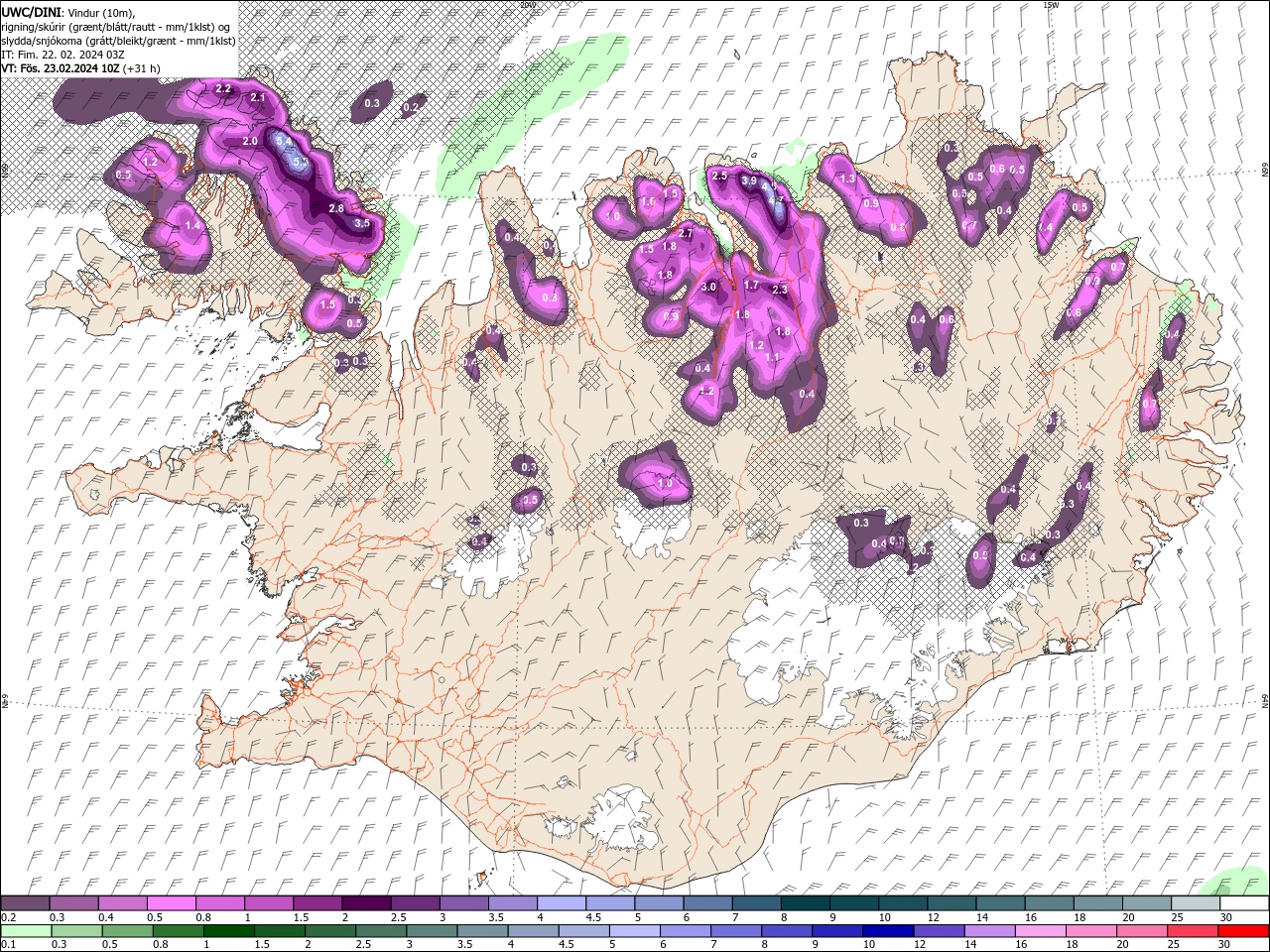Select the 'IT: Fim. 22. 02. 2024 03Z' line
1270x952 pixels.
point(63,54)
